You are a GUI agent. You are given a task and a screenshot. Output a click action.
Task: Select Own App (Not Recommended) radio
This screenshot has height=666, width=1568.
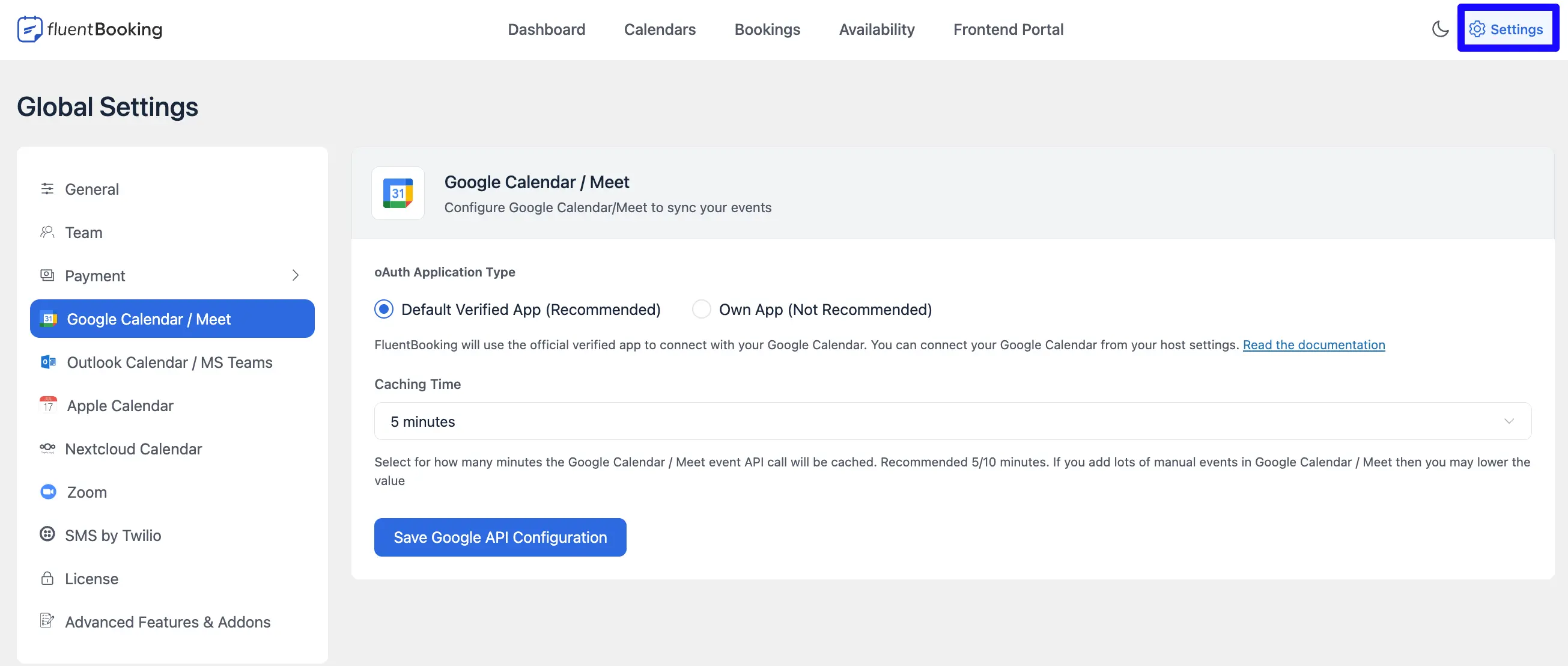click(x=701, y=310)
